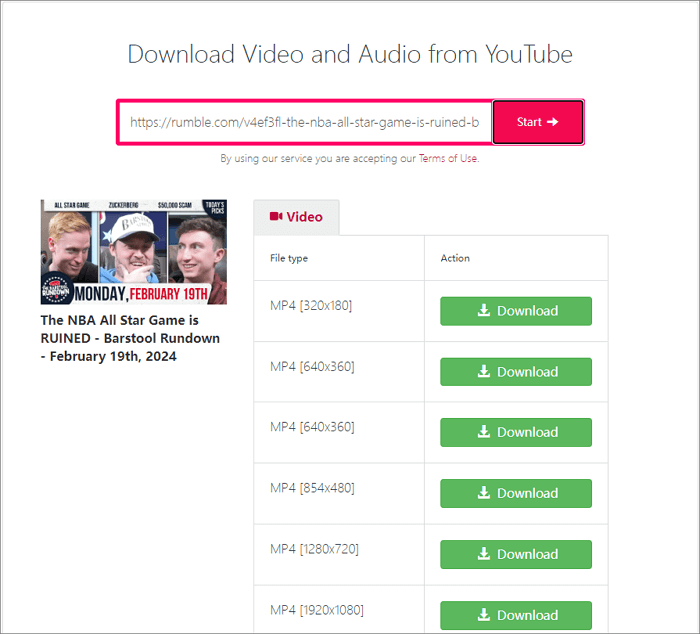The image size is (700, 634).
Task: Click the arrow icon in the Start button
Action: point(553,122)
